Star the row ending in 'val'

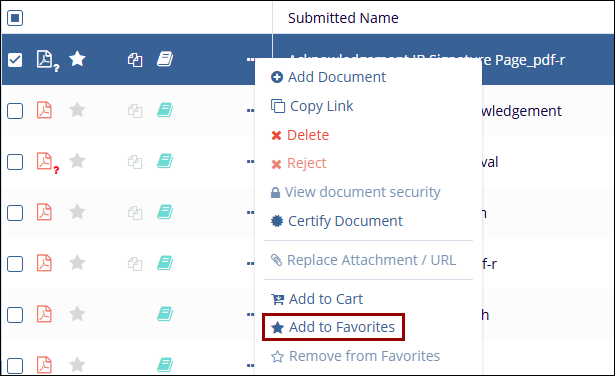(x=77, y=161)
